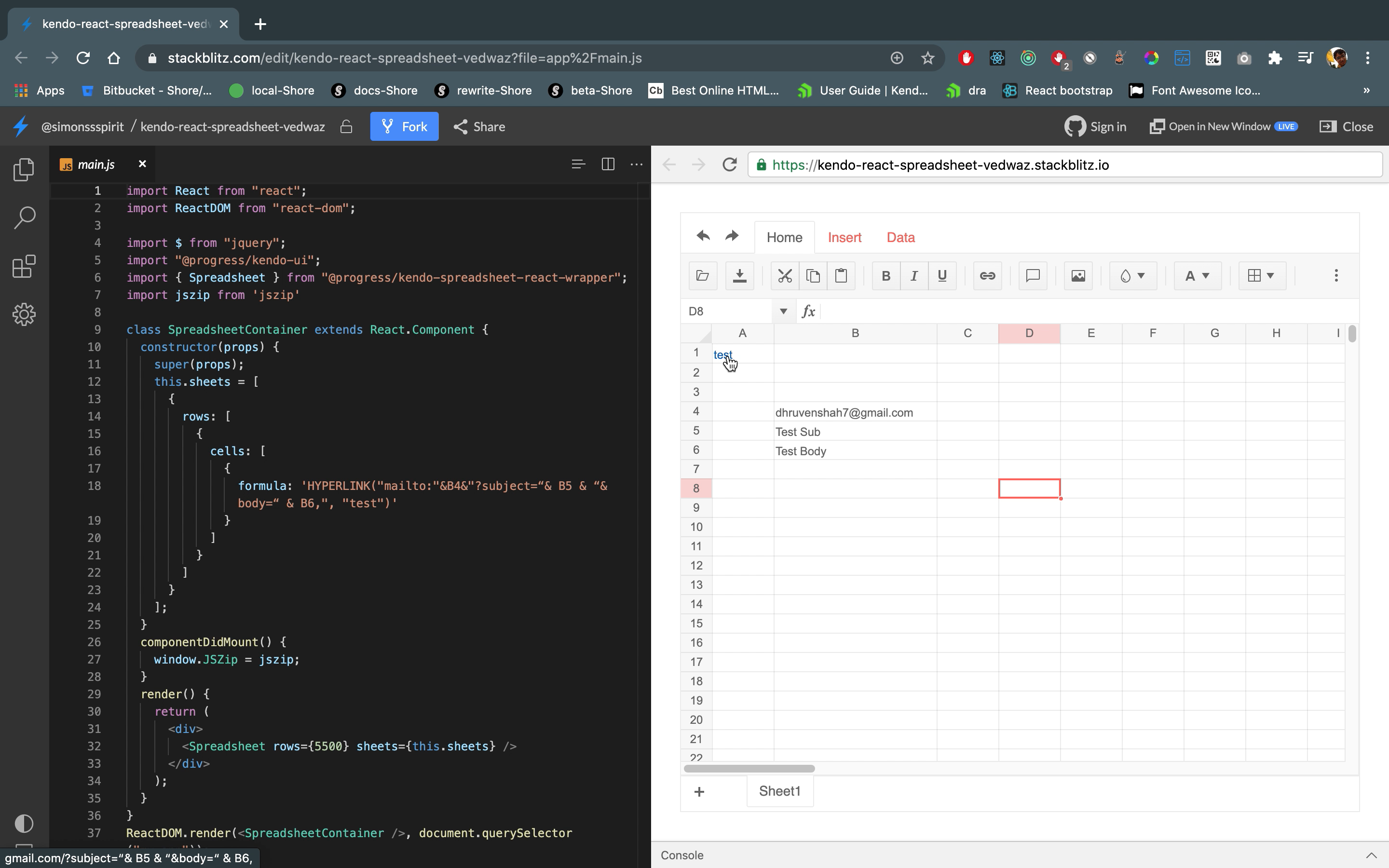
Task: Click the Cut scissors icon
Action: tap(785, 275)
